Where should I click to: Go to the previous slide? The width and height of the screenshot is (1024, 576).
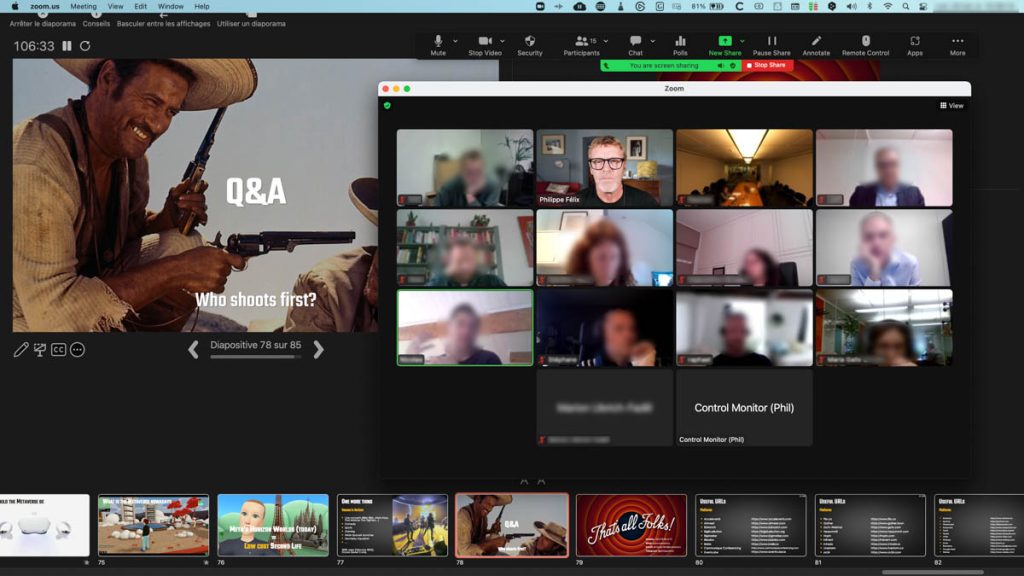[x=193, y=349]
